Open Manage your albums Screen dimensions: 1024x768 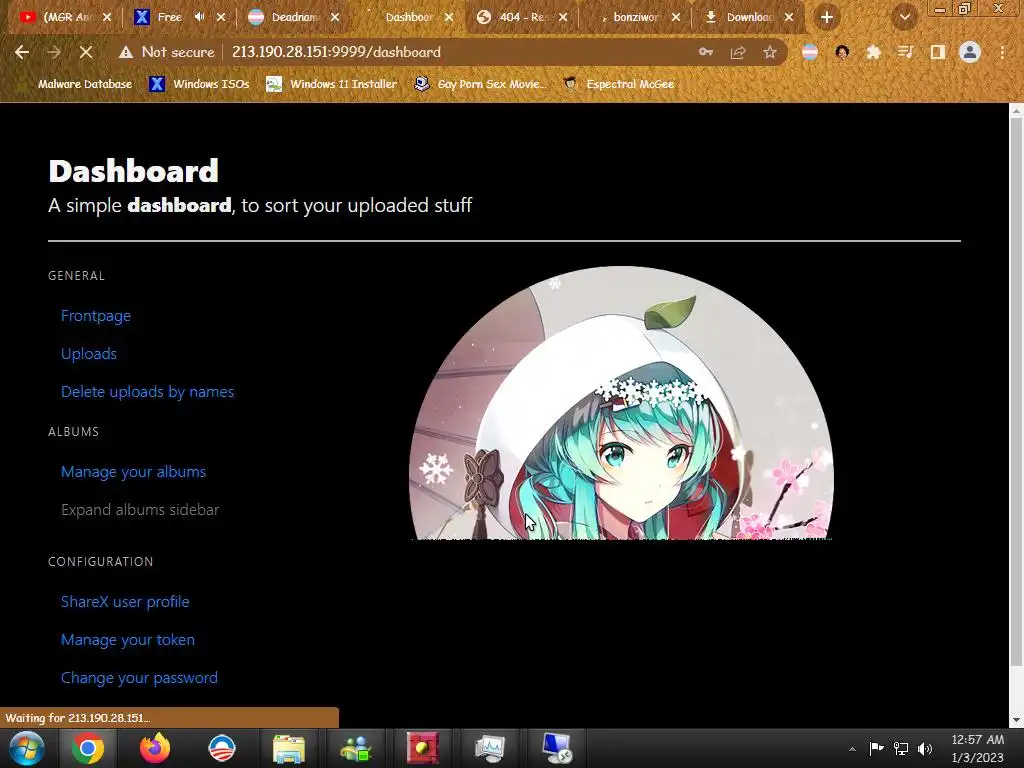133,472
